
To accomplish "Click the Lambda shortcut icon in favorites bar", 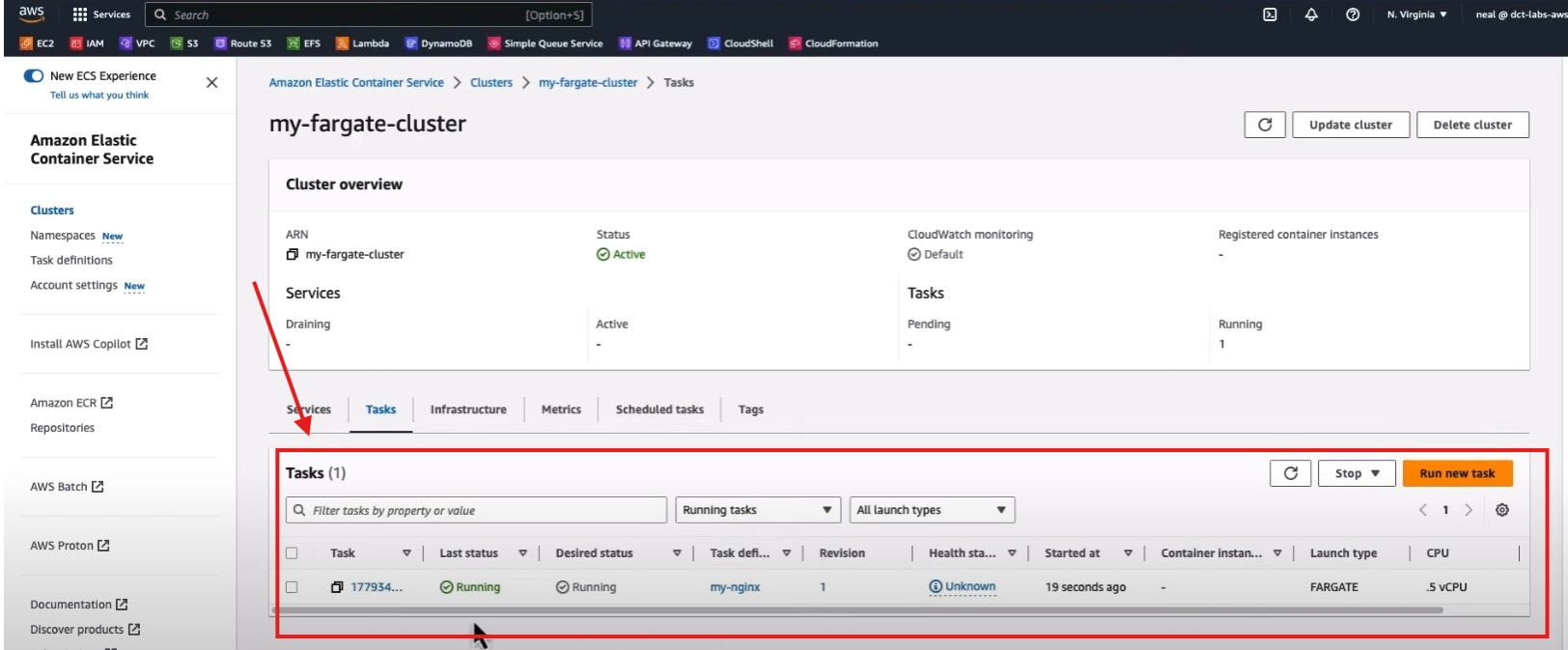I will (342, 43).
